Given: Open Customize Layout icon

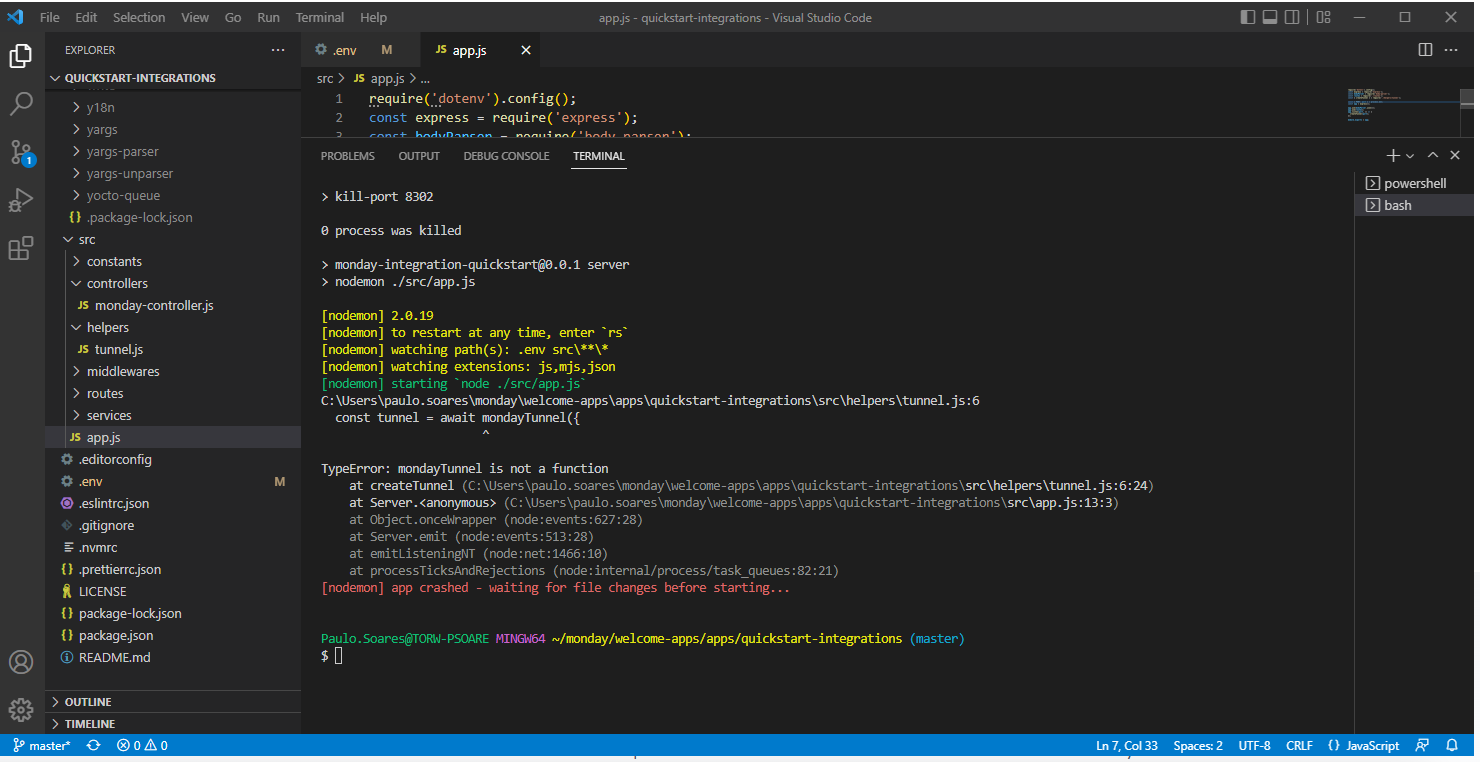Looking at the screenshot, I should click(1323, 17).
